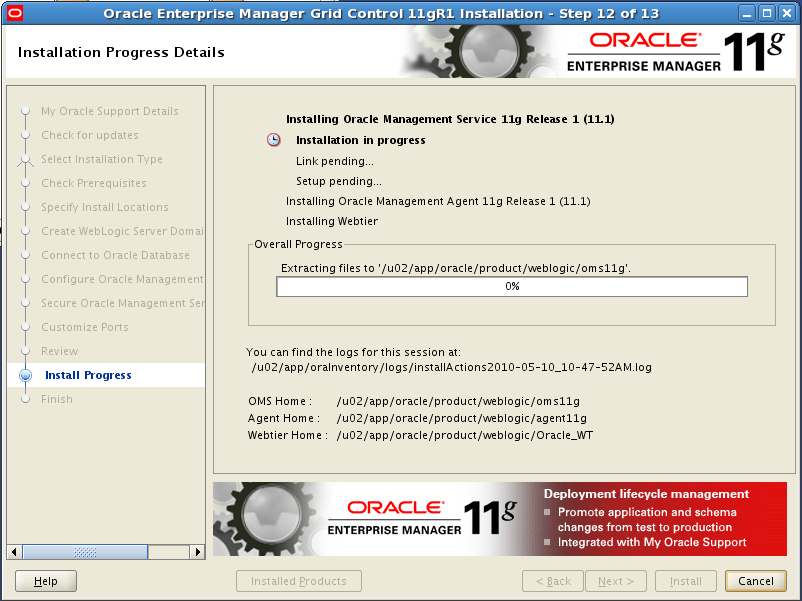This screenshot has width=802, height=601.
Task: Select the Check for updates step
Action: [x=90, y=135]
